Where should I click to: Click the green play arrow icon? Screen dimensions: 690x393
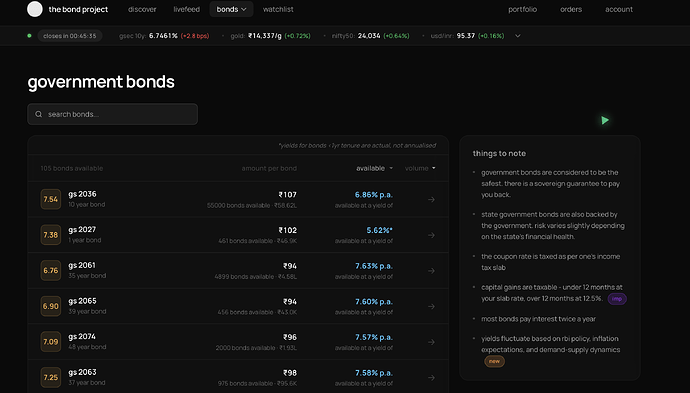[x=605, y=120]
